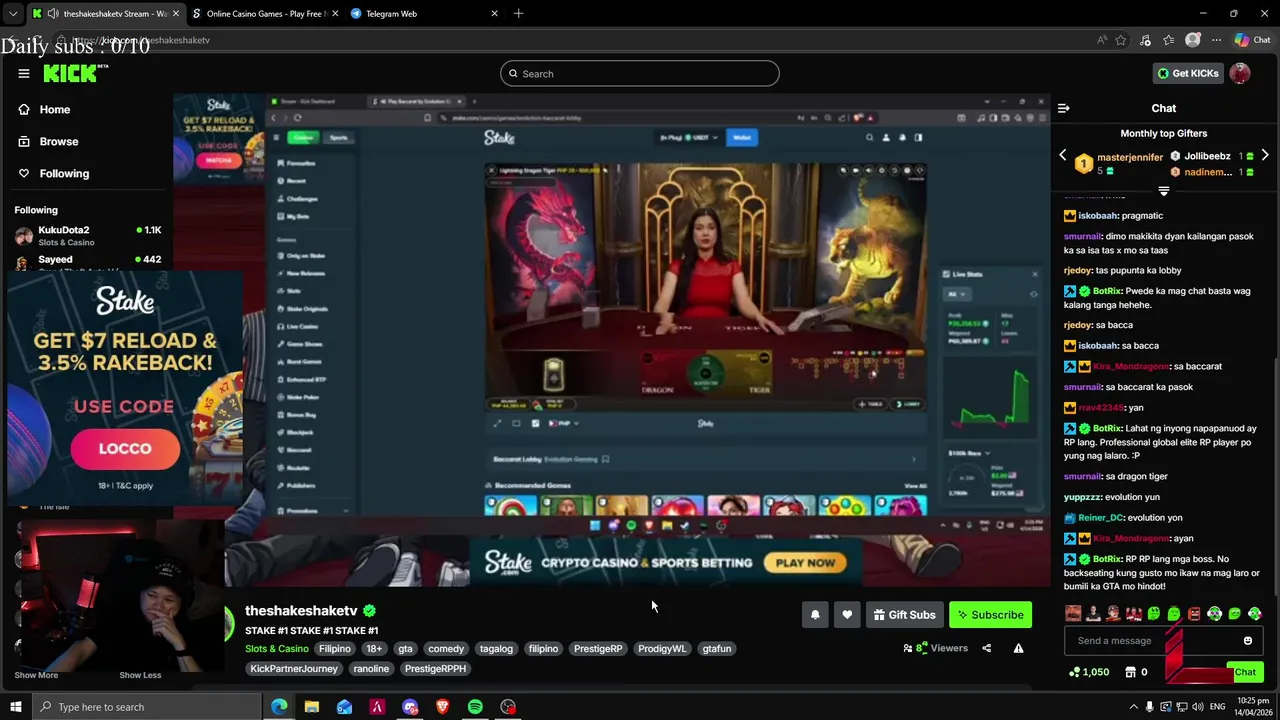
Task: Open Home in the Kick sidebar
Action: (x=55, y=109)
